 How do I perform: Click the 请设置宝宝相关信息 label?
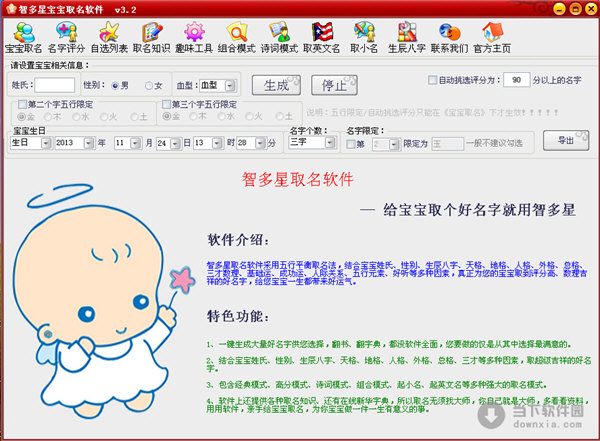[x=49, y=65]
